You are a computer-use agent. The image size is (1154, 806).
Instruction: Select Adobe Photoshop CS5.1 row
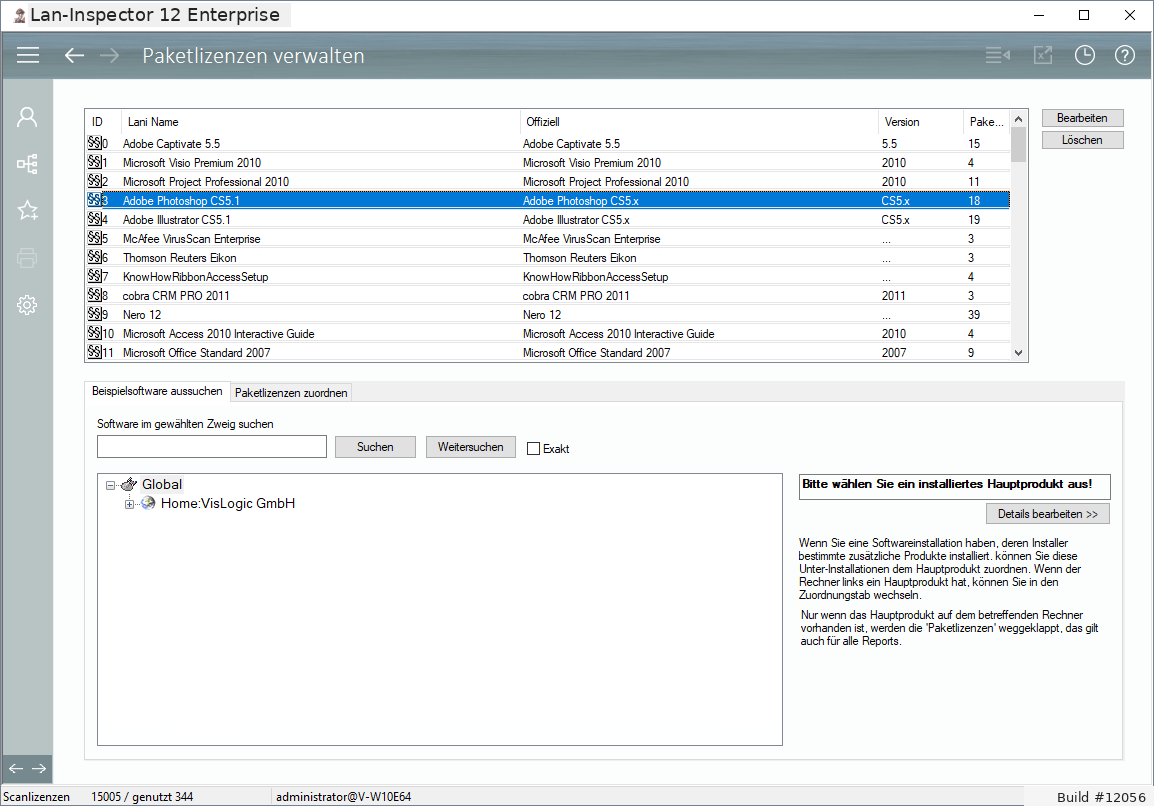[548, 200]
